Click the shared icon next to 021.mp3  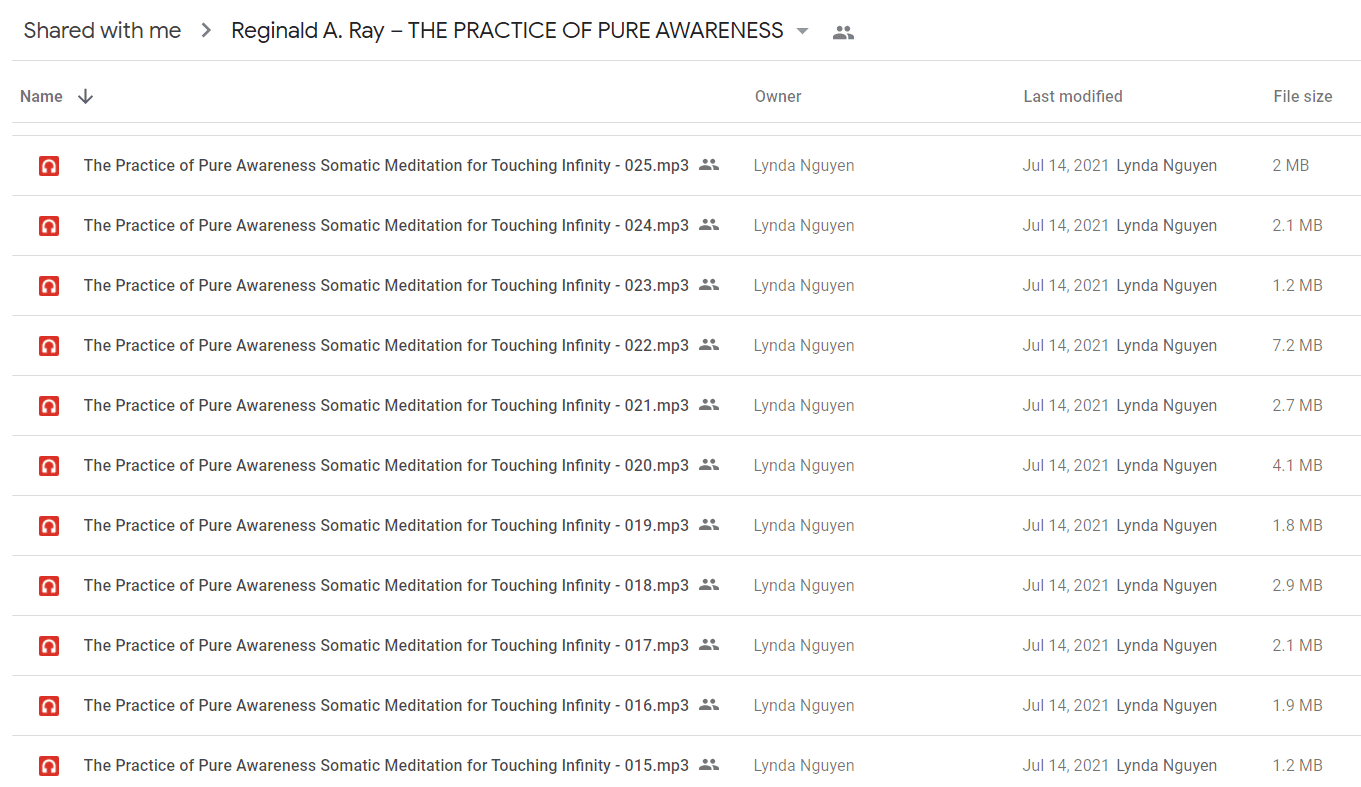(709, 405)
